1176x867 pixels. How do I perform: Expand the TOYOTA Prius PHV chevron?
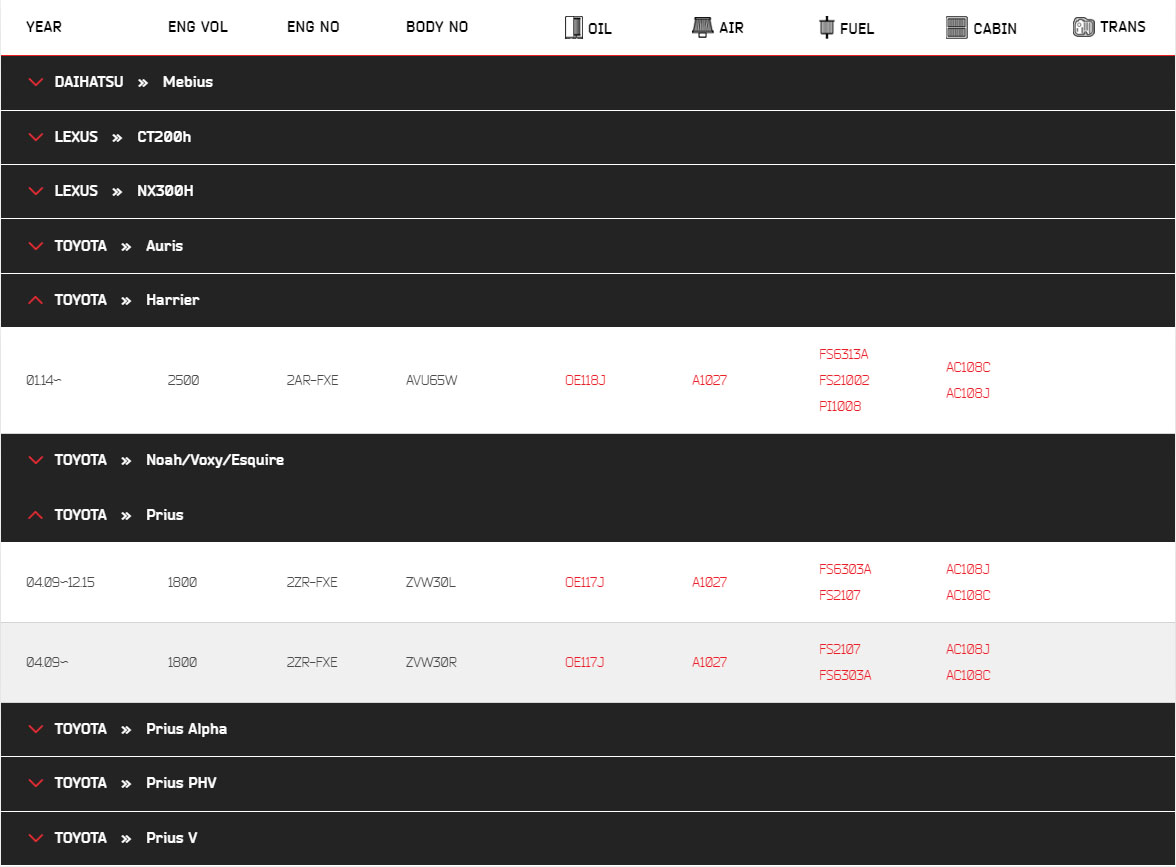(35, 783)
